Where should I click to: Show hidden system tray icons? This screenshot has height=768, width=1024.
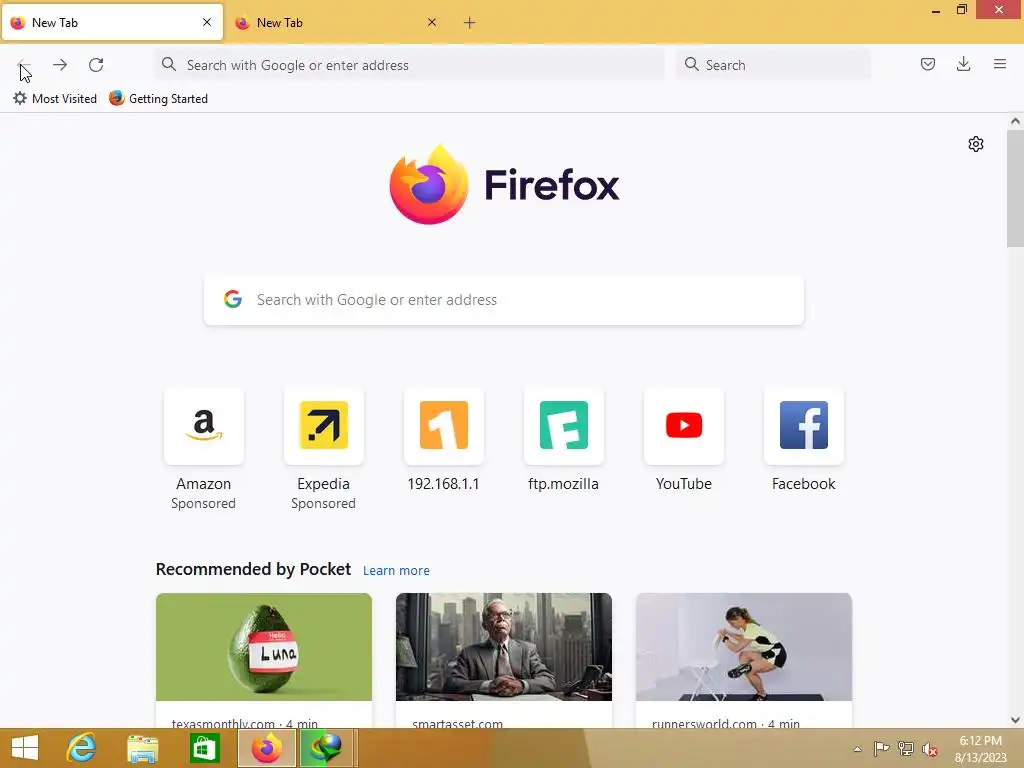[x=857, y=749]
